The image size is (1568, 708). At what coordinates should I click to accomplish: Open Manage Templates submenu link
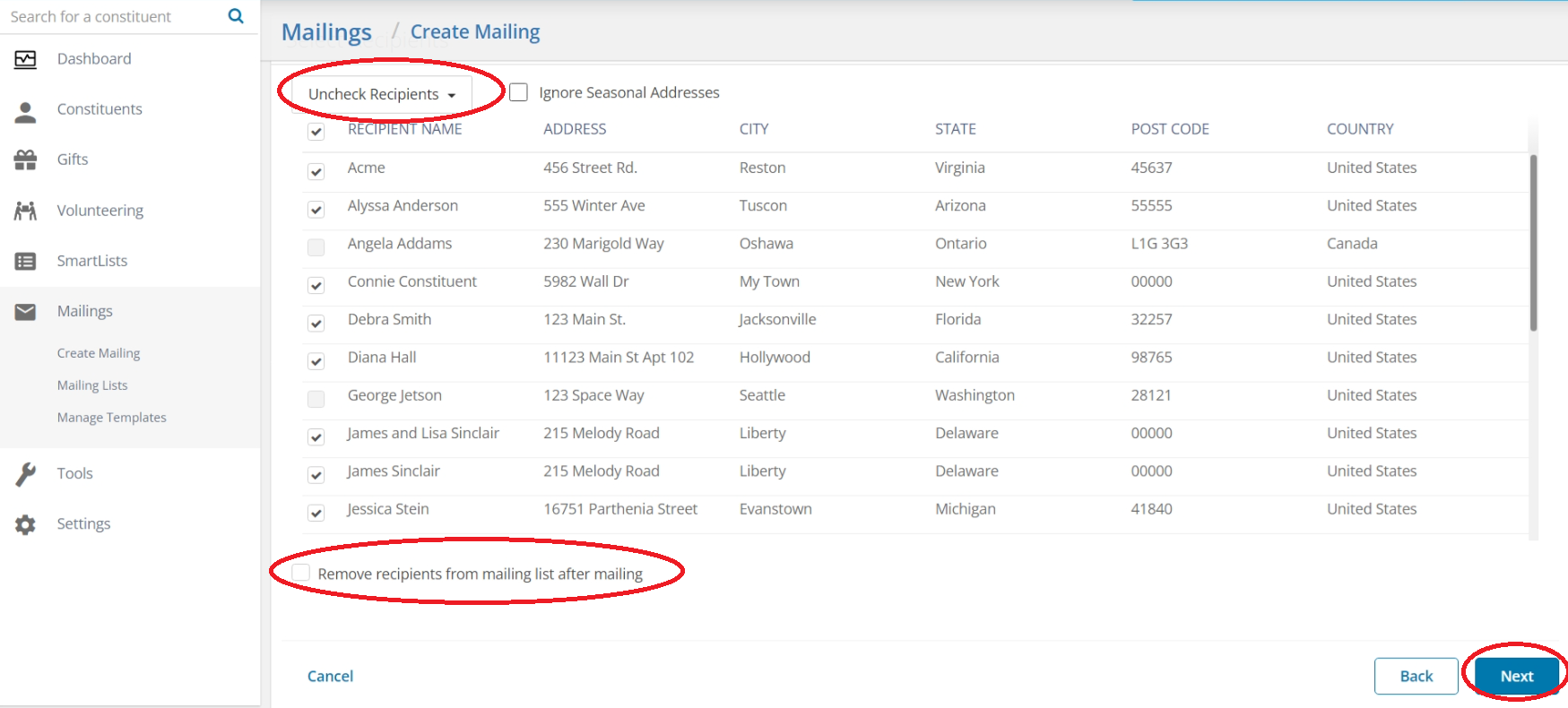[x=112, y=418]
